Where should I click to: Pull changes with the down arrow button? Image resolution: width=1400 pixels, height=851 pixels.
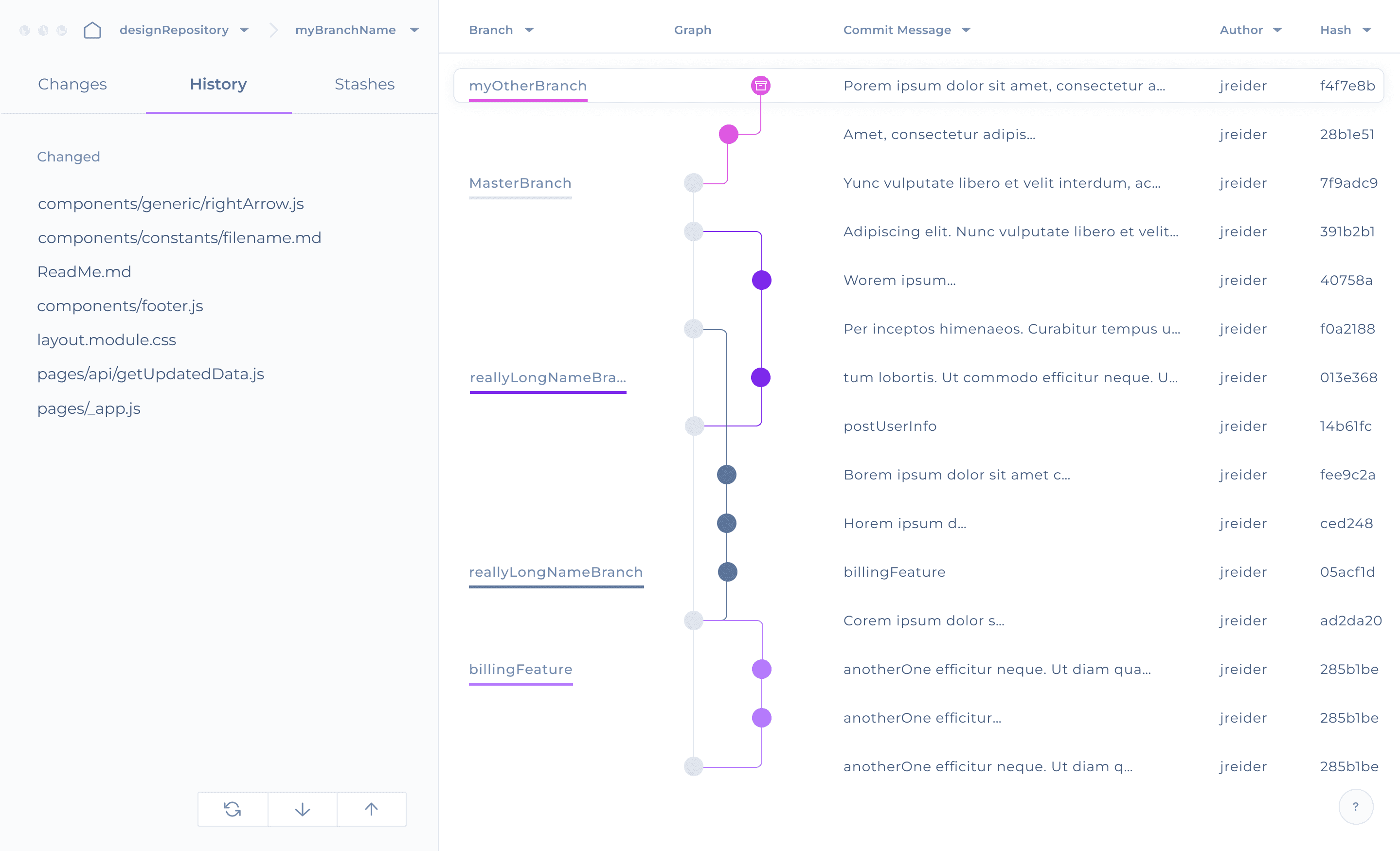coord(302,809)
